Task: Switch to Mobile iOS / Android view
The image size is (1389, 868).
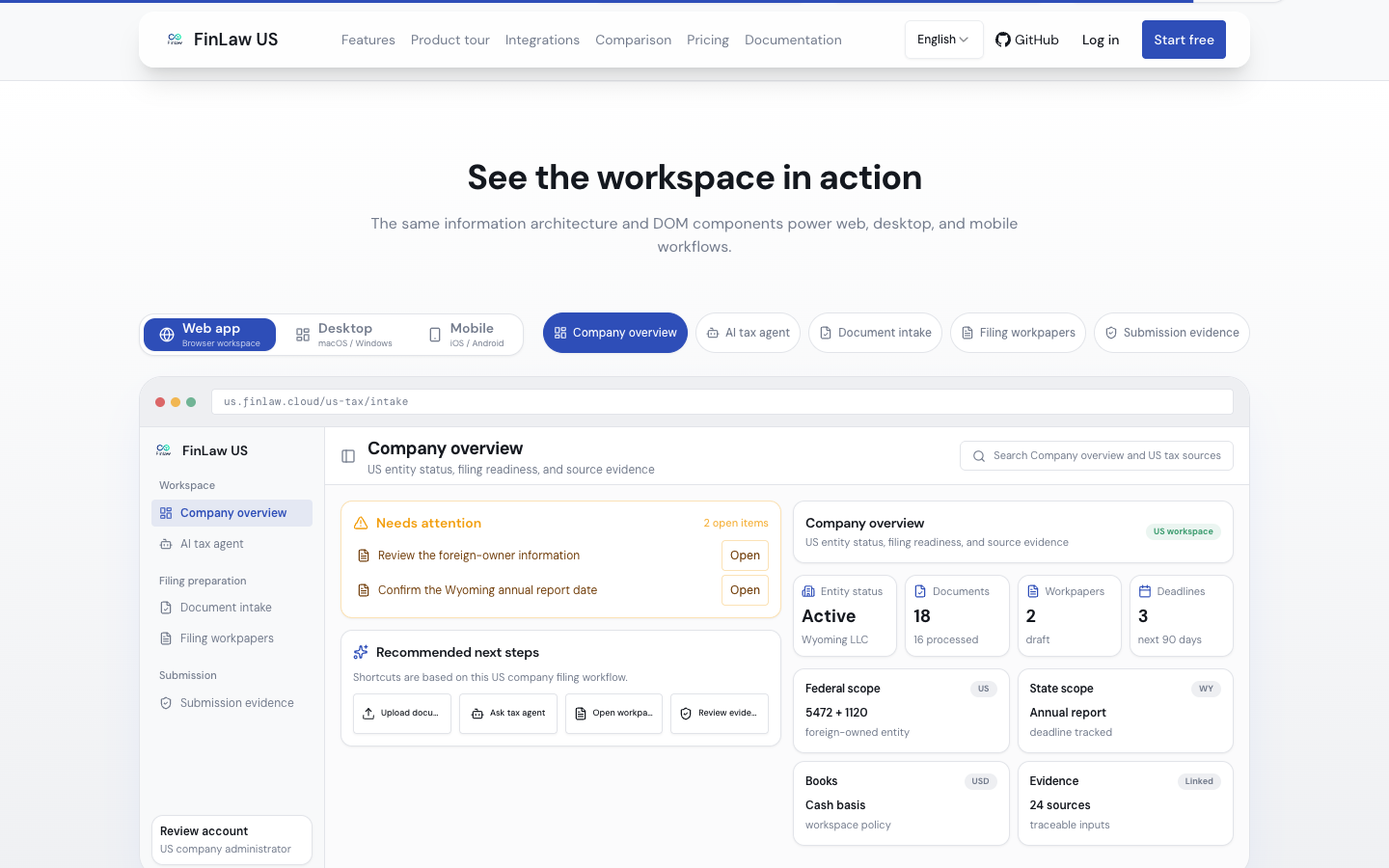Action: 466,335
